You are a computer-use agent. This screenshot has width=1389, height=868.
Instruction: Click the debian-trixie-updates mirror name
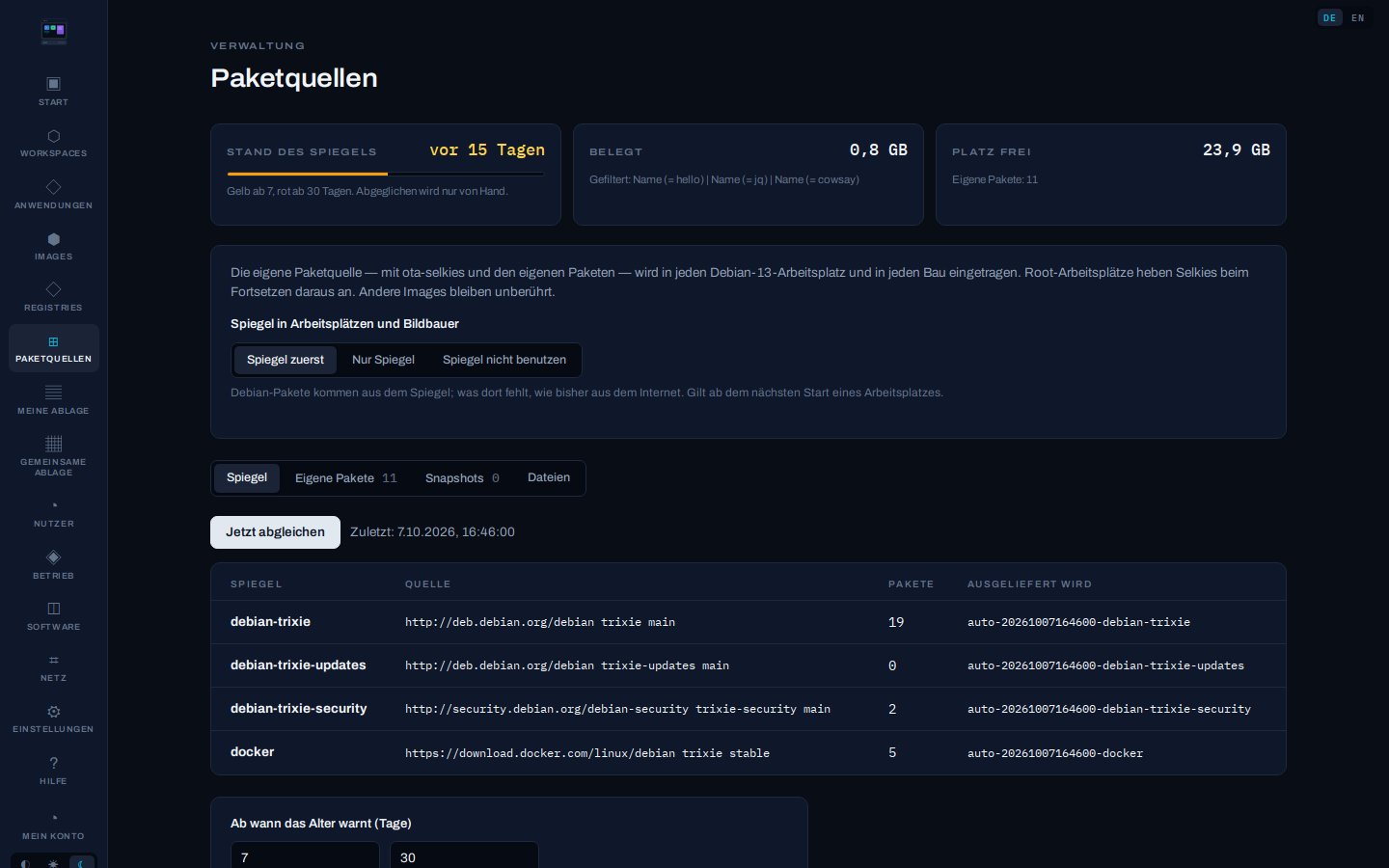pyautogui.click(x=298, y=665)
